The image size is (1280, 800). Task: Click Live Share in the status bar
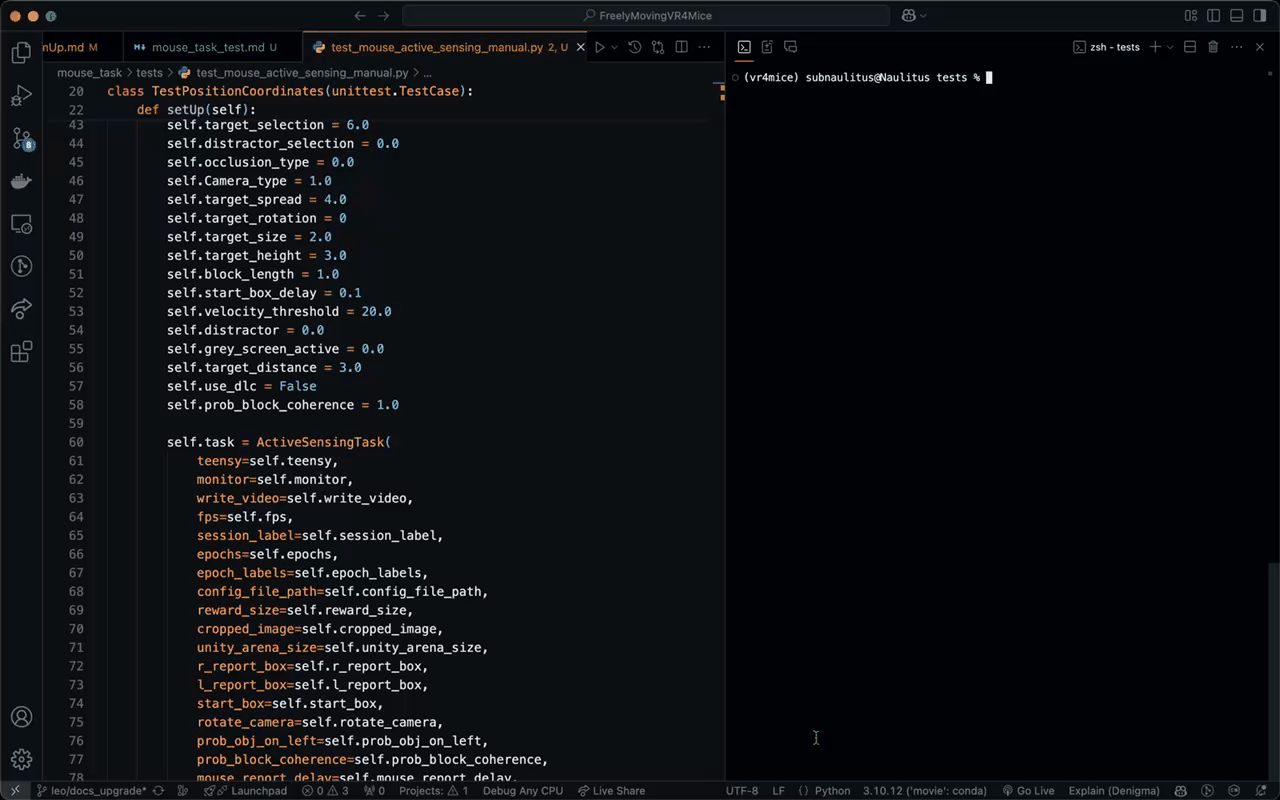click(611, 791)
